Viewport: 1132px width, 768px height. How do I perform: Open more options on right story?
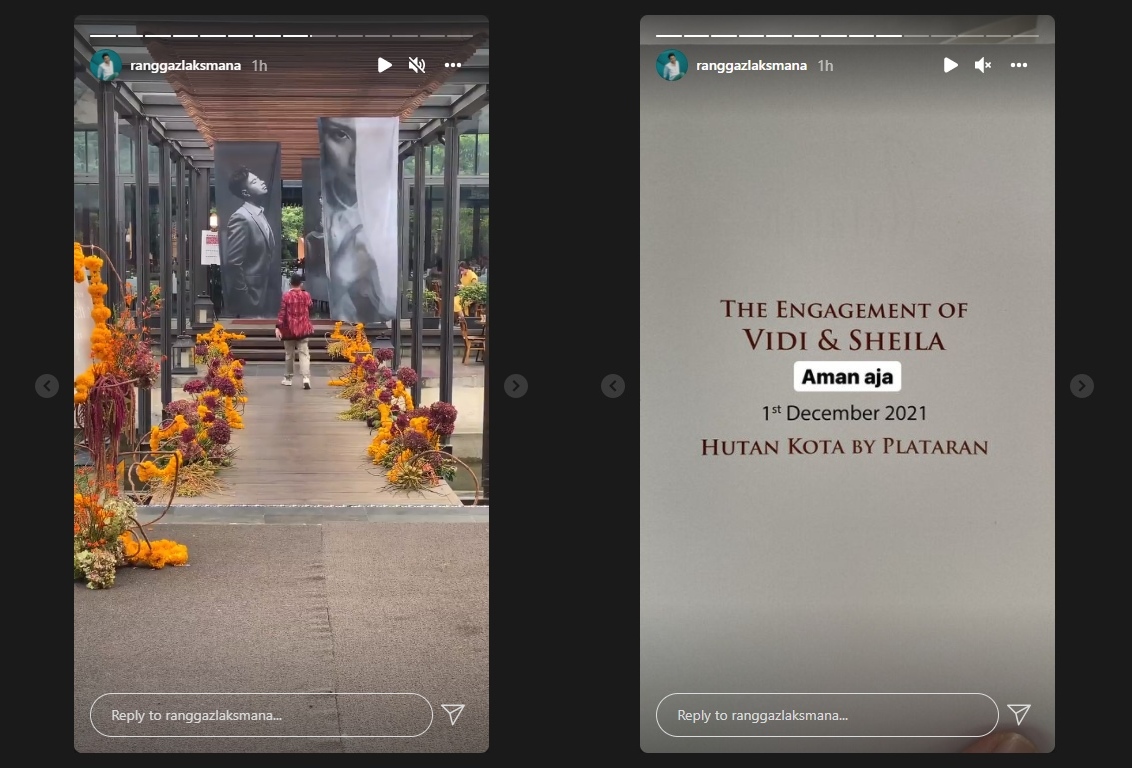point(1019,65)
